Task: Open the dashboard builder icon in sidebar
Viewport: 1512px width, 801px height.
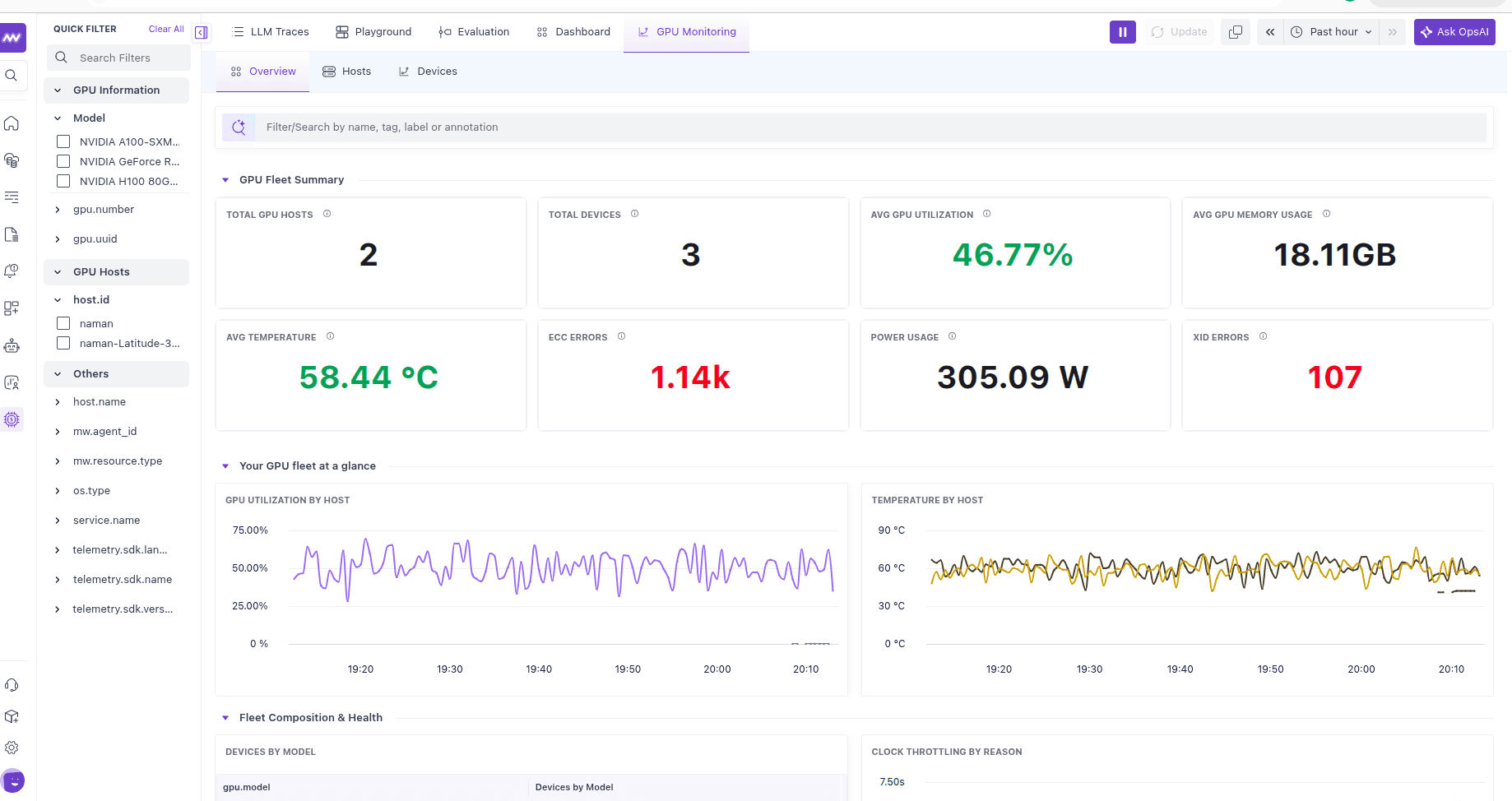Action: click(x=12, y=308)
